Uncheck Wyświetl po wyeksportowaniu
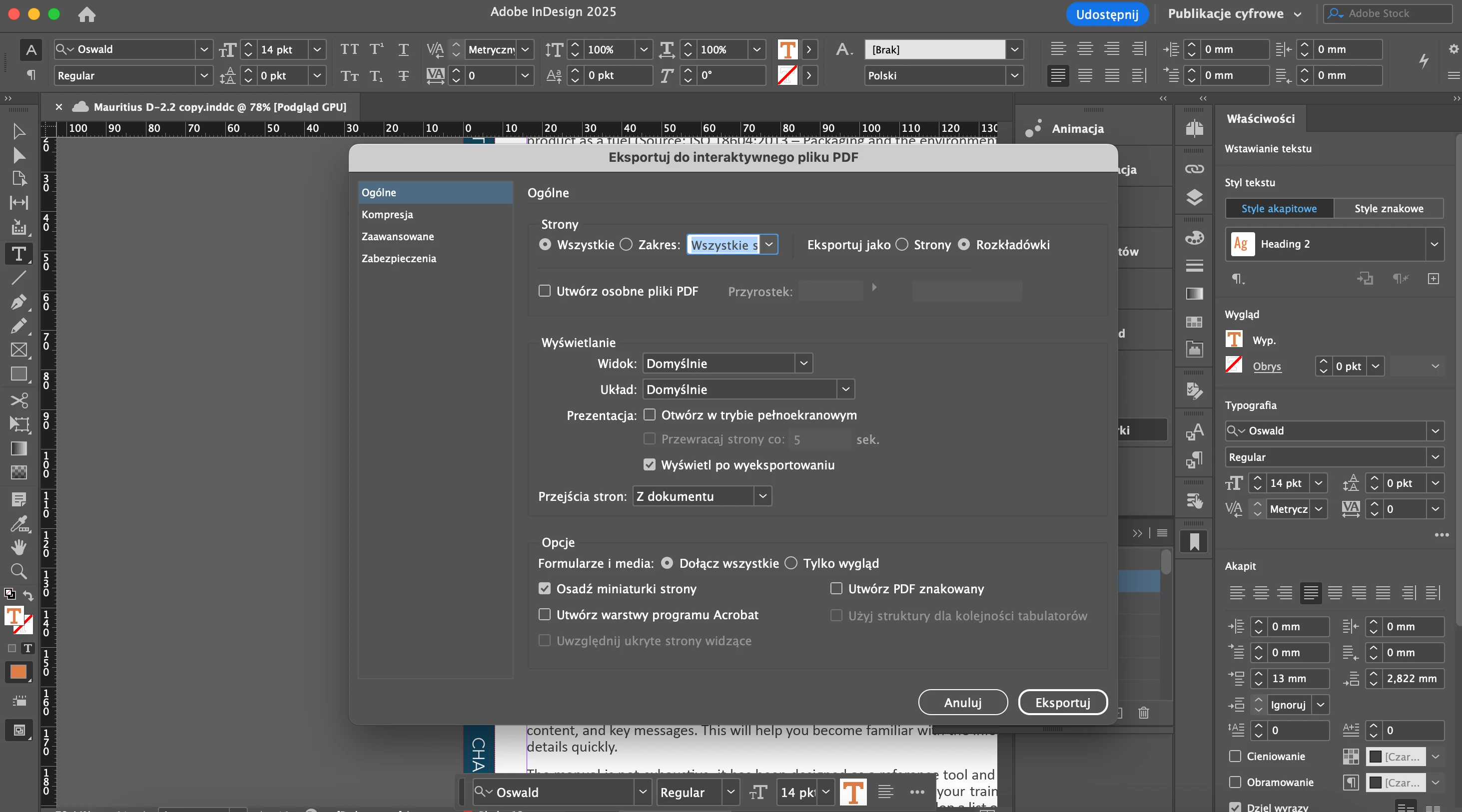 click(x=649, y=465)
